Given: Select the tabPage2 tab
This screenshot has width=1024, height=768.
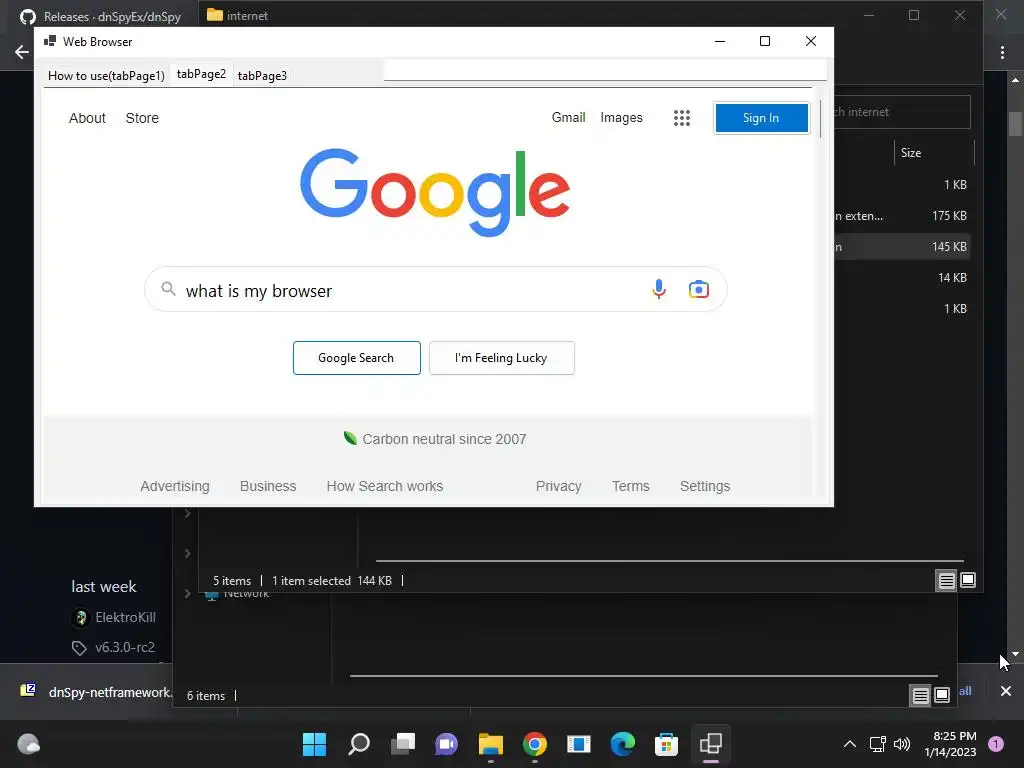Looking at the screenshot, I should click(201, 74).
